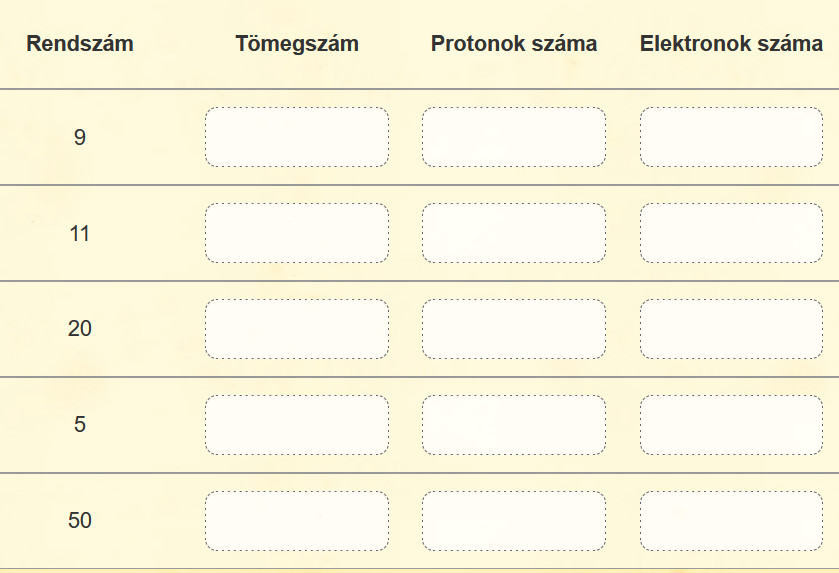The width and height of the screenshot is (839, 573).
Task: Select the Protonok száma field for Rendszám 11
Action: [x=514, y=233]
